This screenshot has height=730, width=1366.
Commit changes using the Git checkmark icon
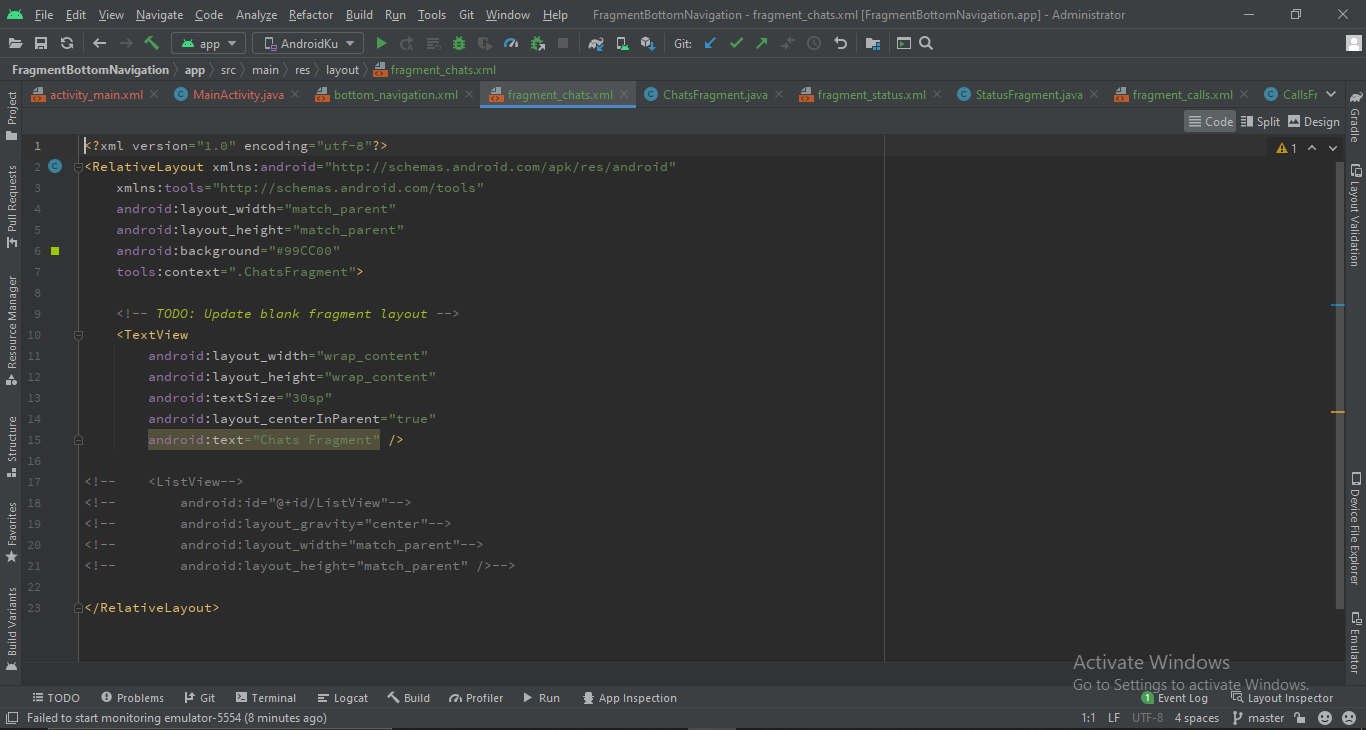click(737, 43)
